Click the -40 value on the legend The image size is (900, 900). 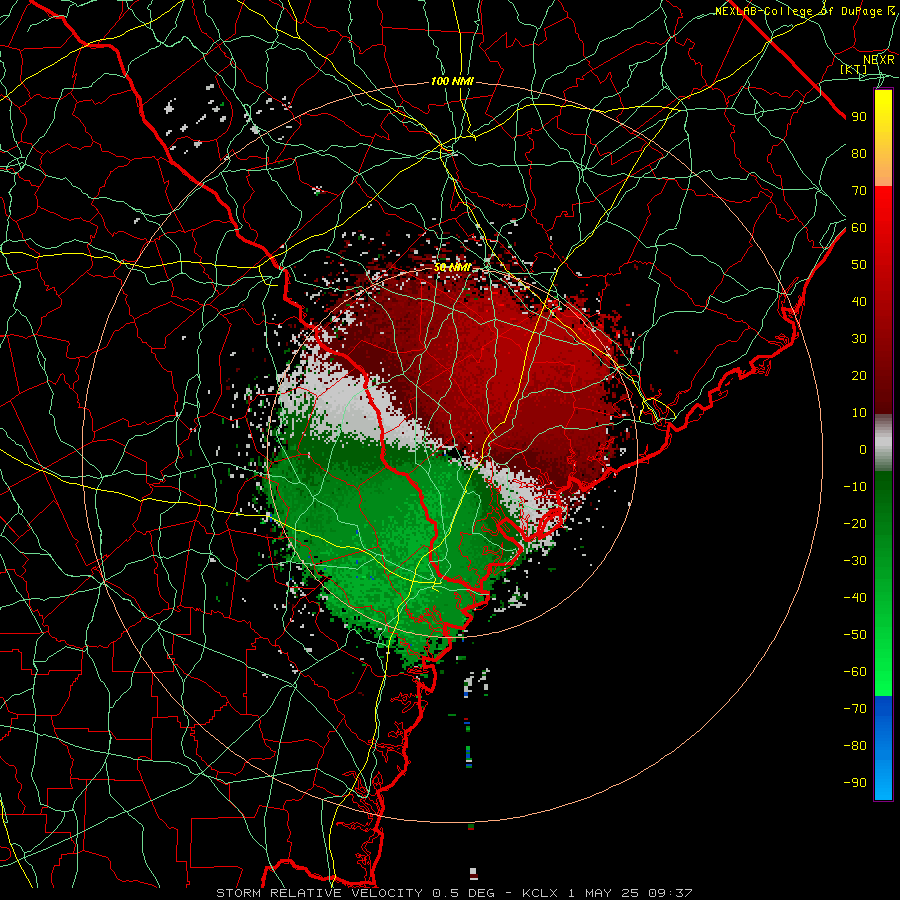(855, 598)
